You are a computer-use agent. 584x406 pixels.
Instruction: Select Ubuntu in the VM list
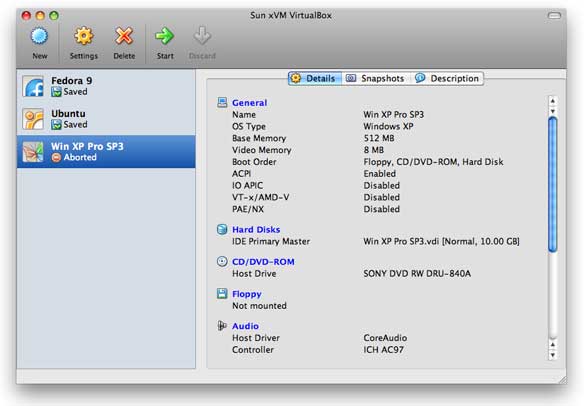coord(106,119)
